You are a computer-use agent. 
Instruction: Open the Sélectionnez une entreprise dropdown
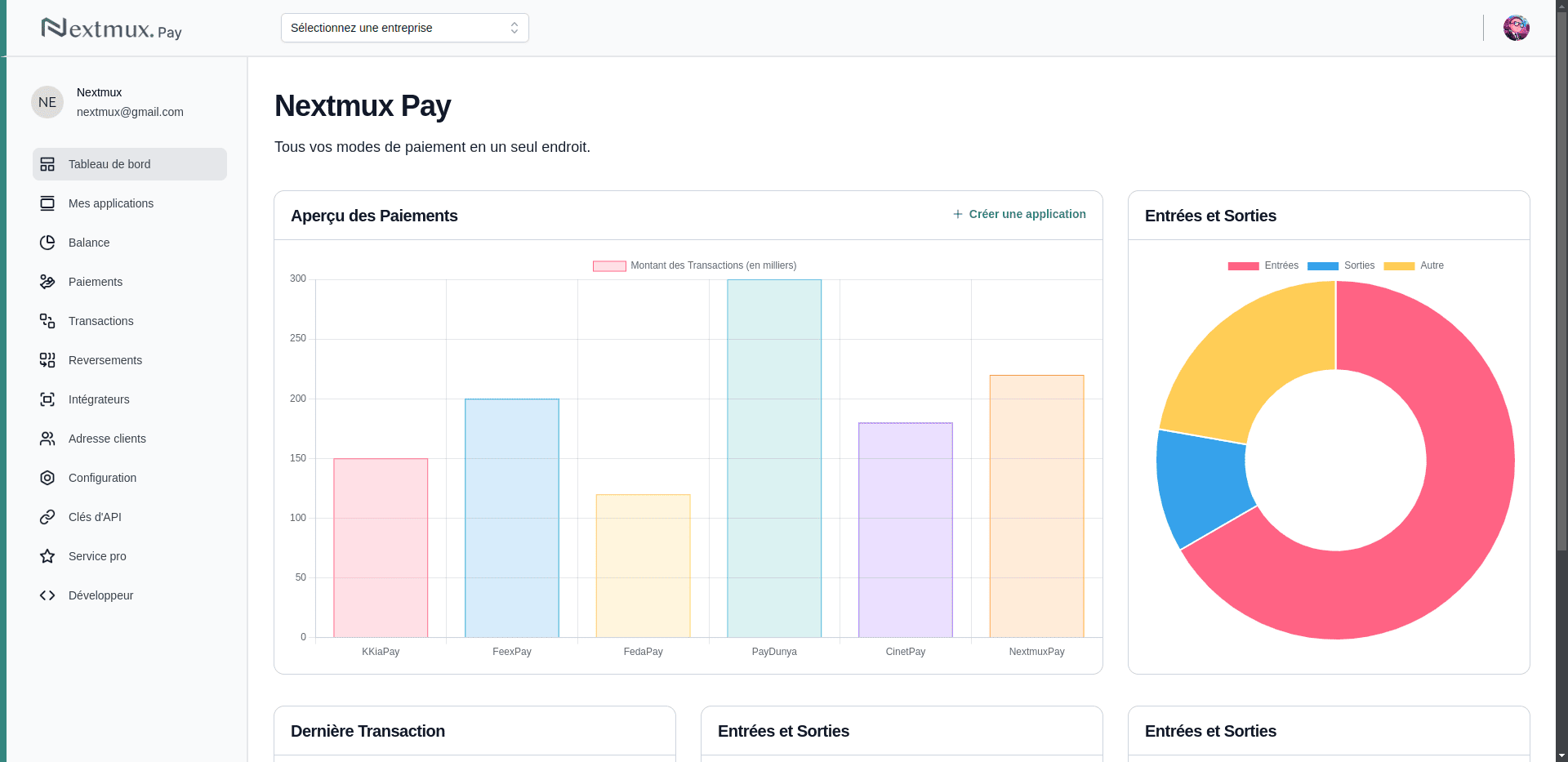405,28
